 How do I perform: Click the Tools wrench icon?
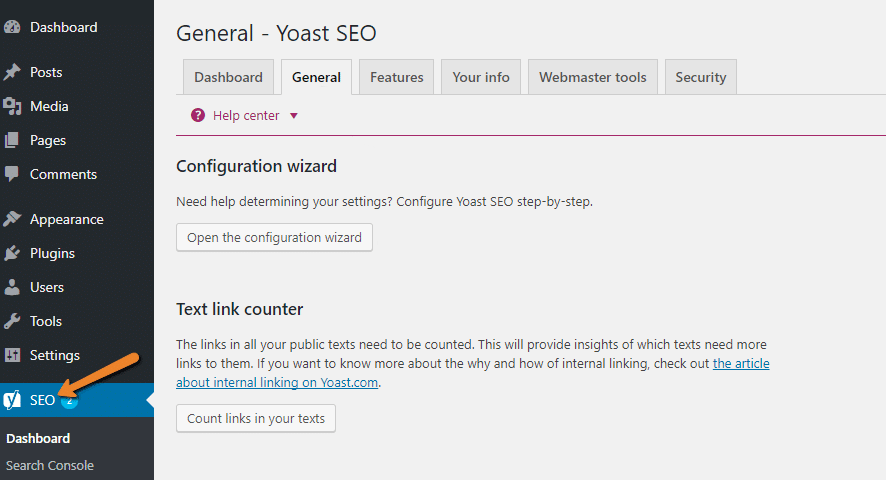coord(12,321)
